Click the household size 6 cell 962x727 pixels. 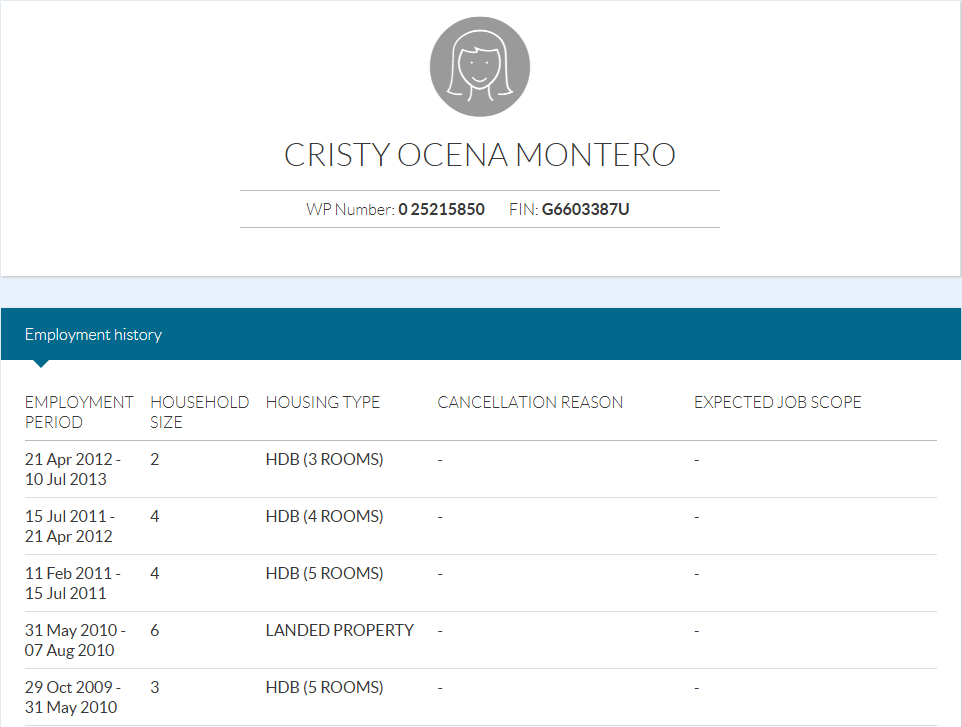tap(155, 631)
